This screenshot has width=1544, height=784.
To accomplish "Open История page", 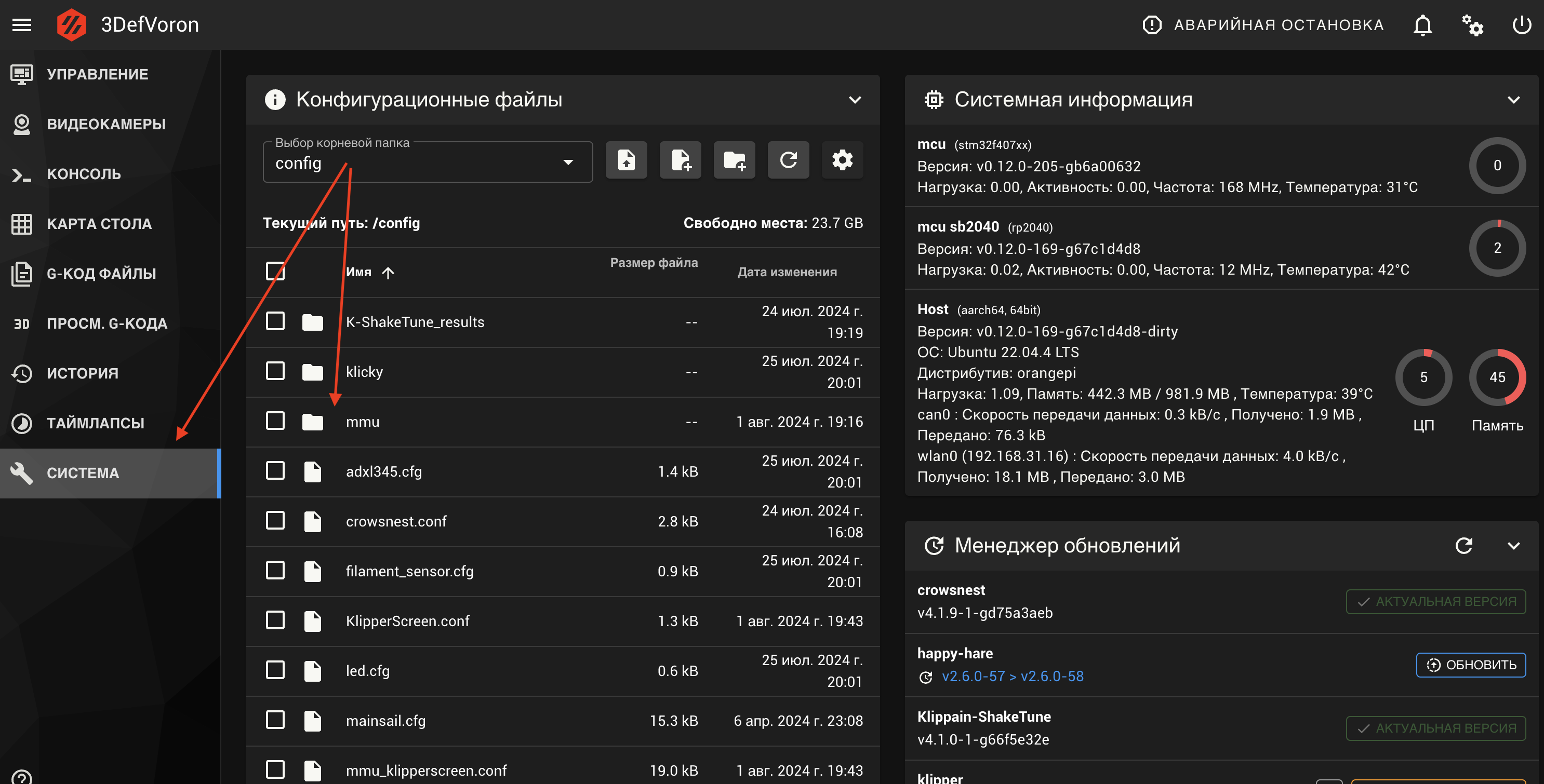I will tap(110, 373).
